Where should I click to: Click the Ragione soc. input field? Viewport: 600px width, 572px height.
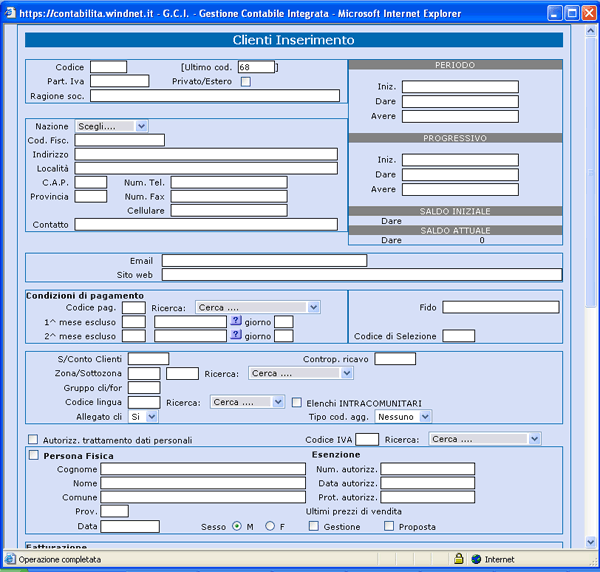pos(215,96)
